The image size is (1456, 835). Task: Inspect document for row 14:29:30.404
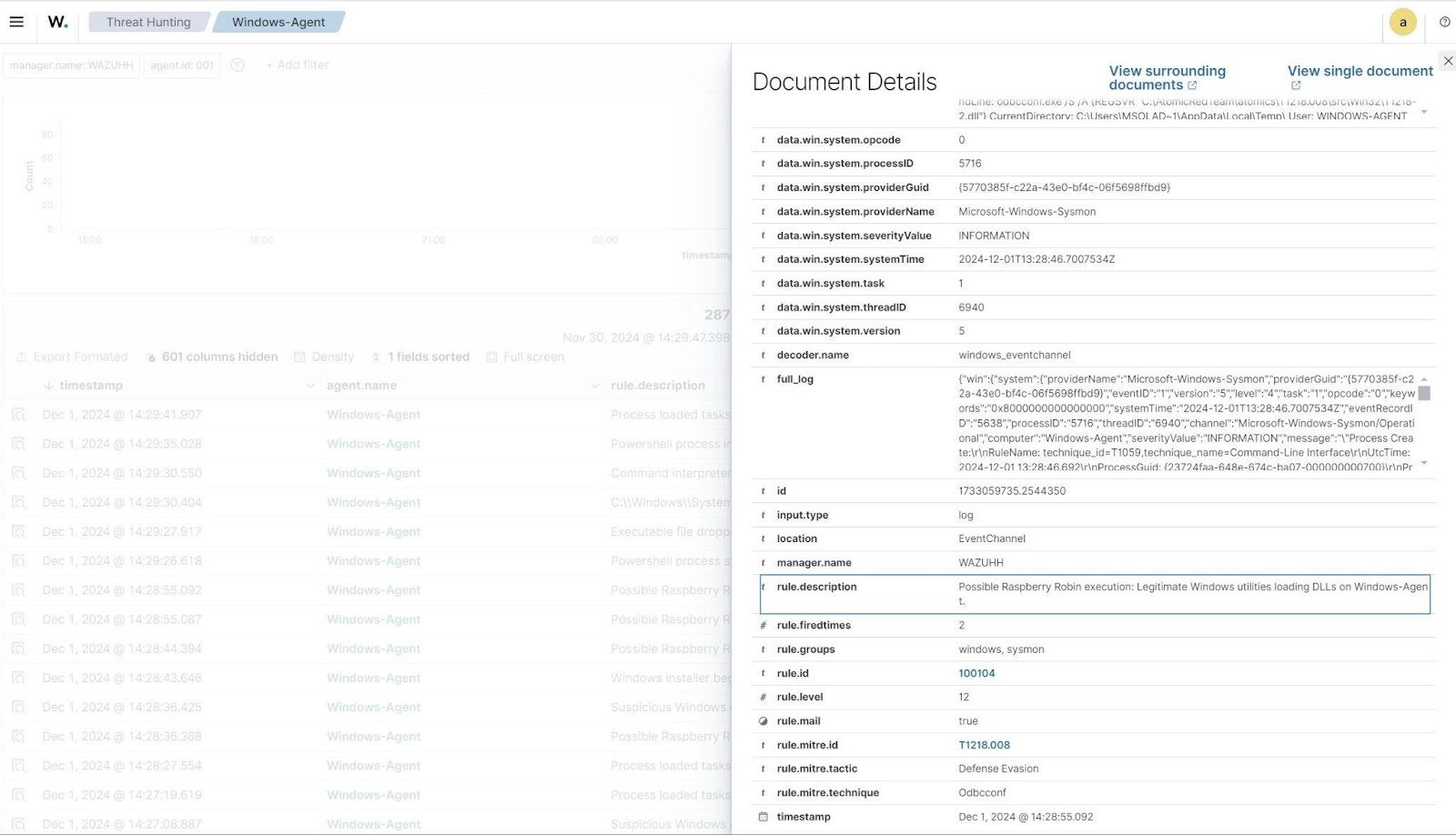[x=18, y=502]
